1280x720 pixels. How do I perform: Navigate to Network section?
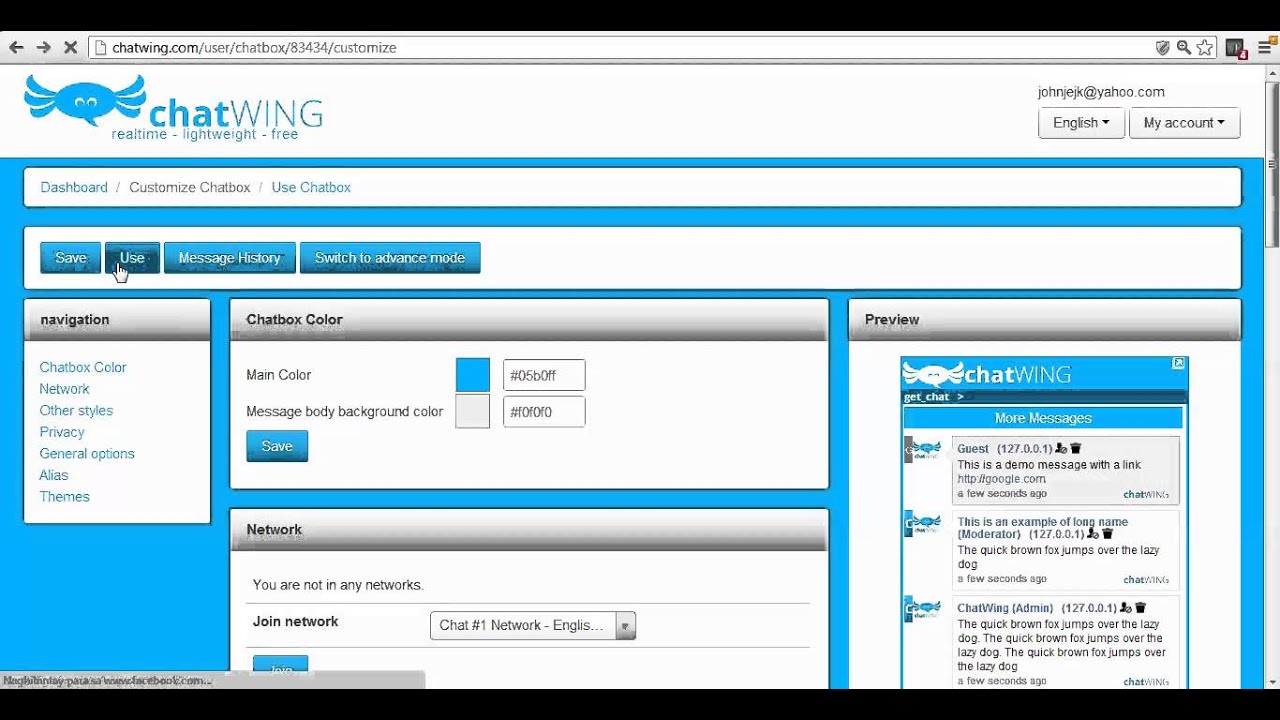64,389
